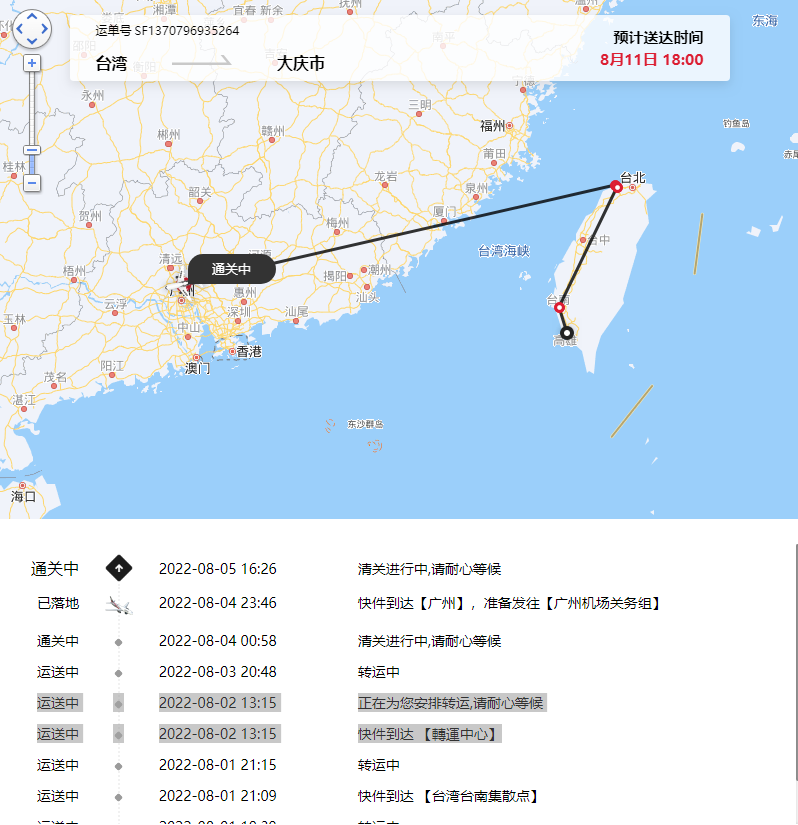
Task: Click the zoom slider handle on map
Action: 32,151
